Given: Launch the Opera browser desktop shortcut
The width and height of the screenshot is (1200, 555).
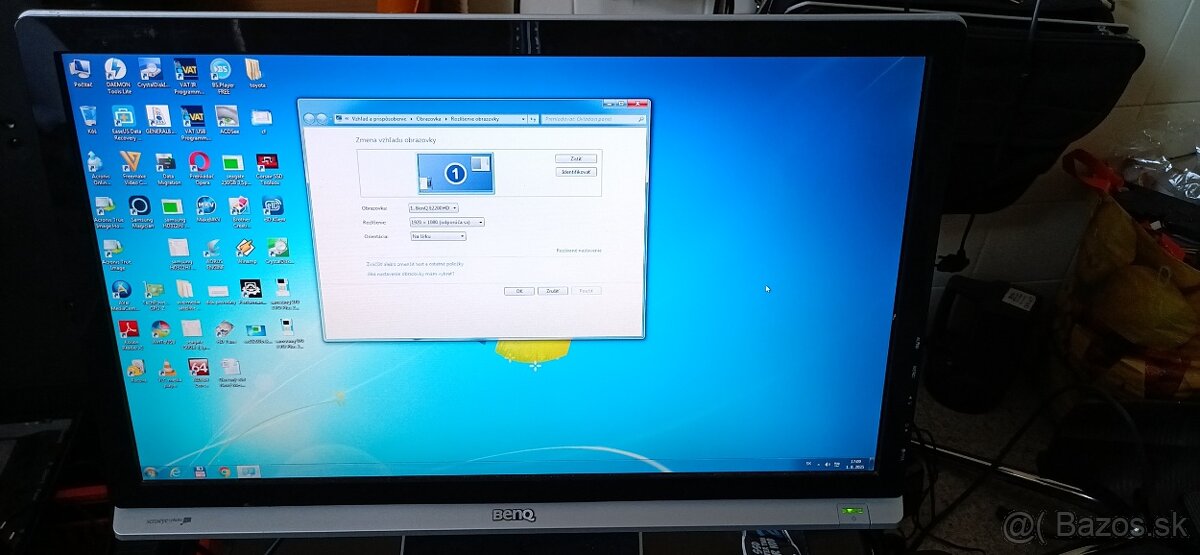Looking at the screenshot, I should pos(199,168).
